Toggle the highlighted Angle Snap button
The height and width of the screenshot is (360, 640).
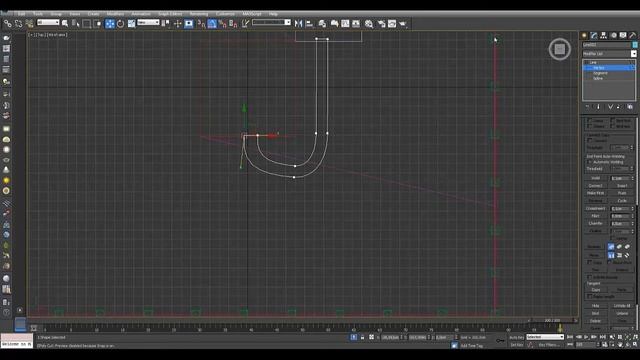(x=212, y=24)
